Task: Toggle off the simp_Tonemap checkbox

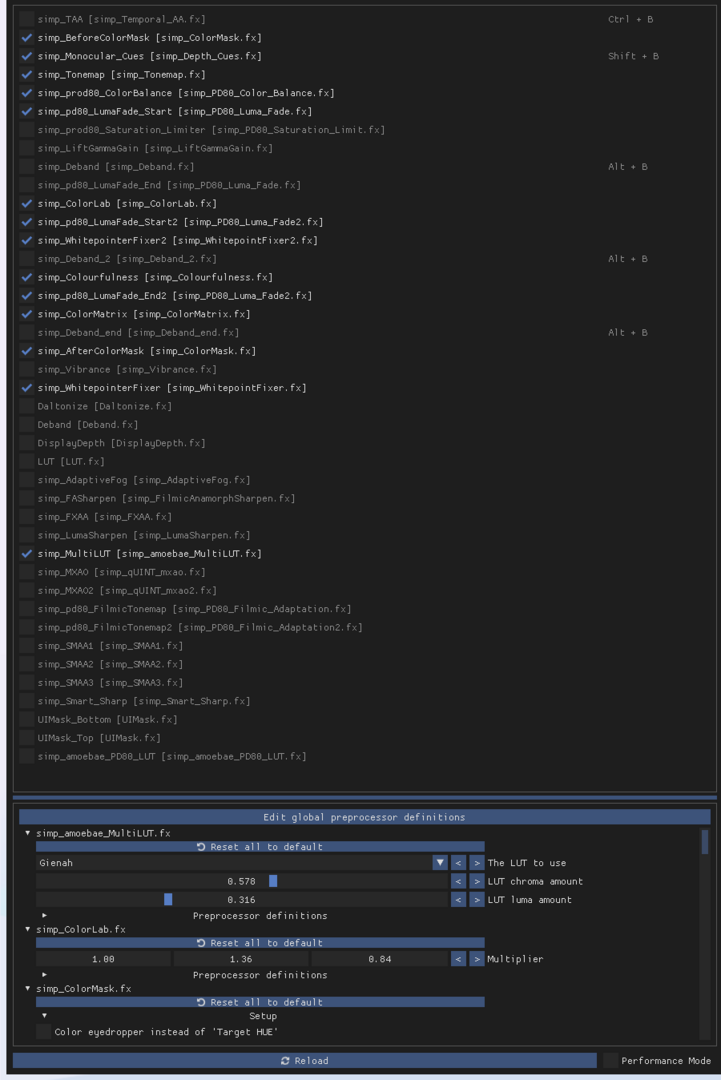Action: [x=27, y=74]
